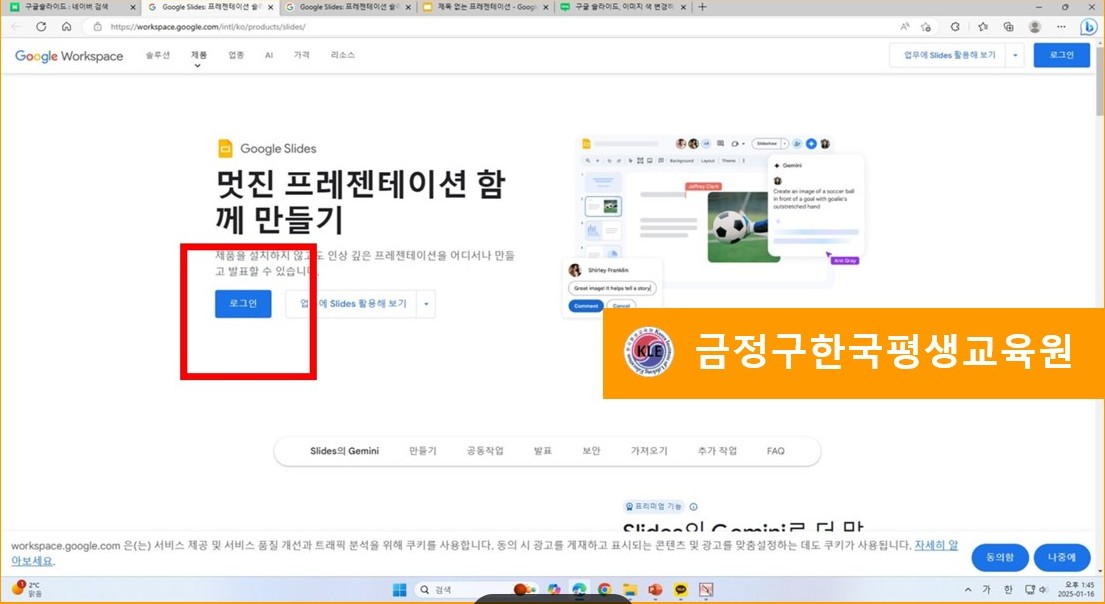Expand dropdown arrow next to hero 업무에 Slides 활용해 보기

pyautogui.click(x=426, y=304)
